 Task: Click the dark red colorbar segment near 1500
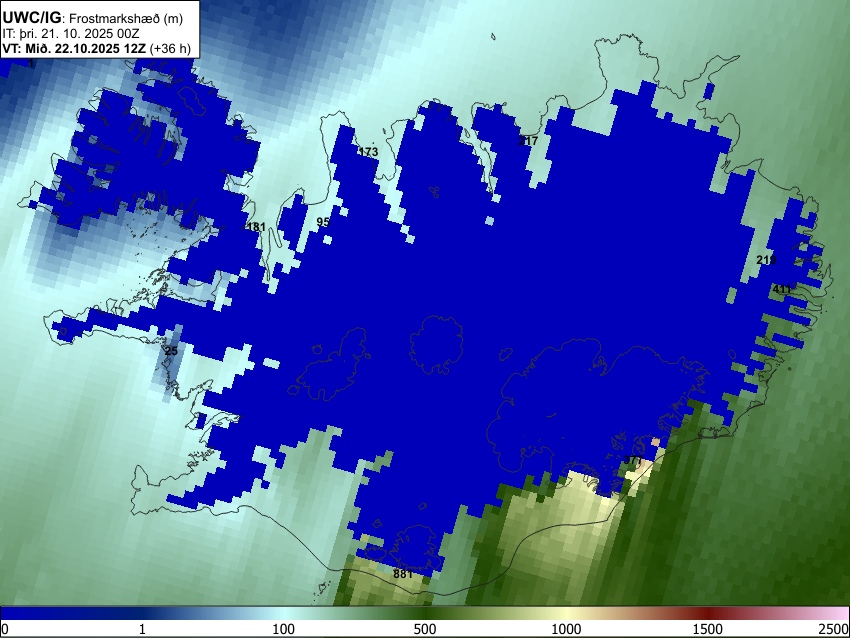point(708,614)
